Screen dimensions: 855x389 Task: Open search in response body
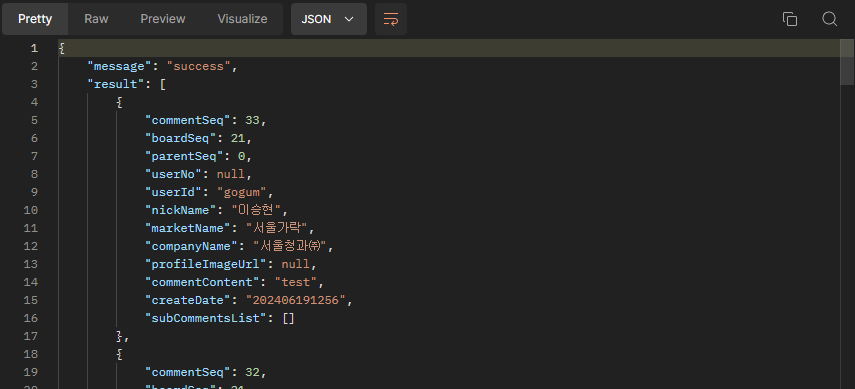[x=829, y=19]
